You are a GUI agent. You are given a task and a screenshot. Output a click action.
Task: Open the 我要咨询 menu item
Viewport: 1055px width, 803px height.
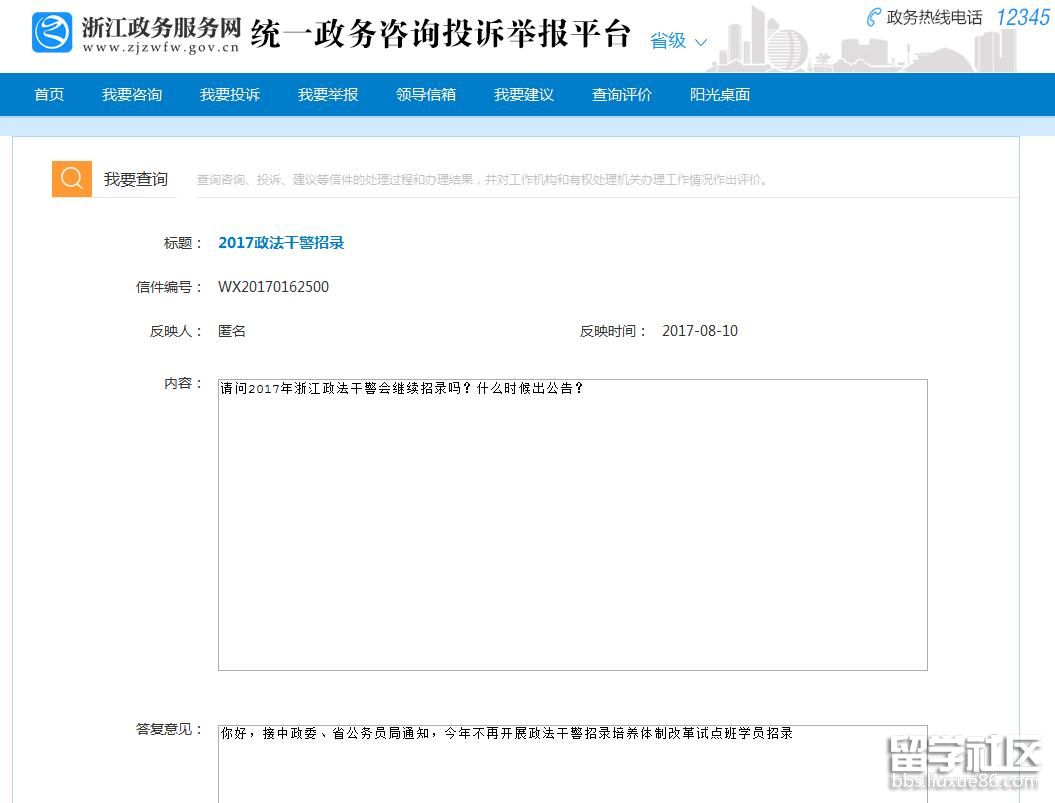(132, 95)
